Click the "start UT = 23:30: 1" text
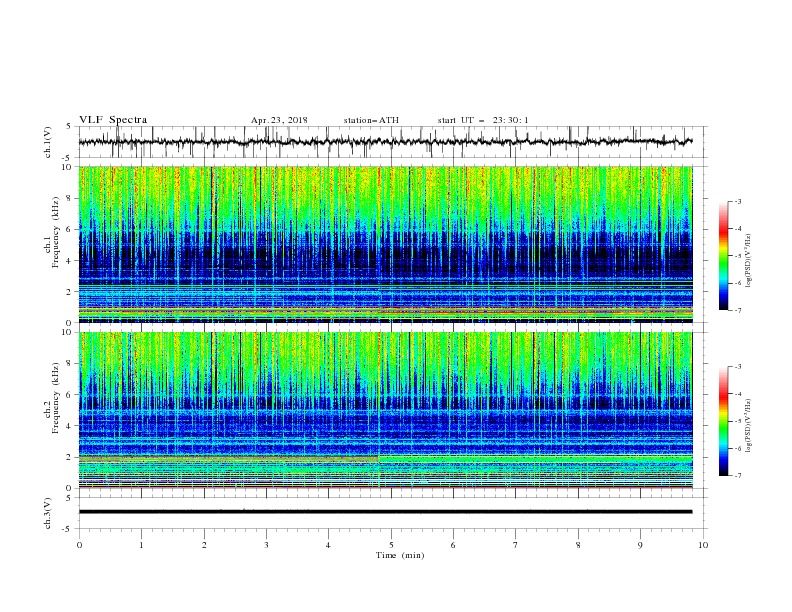 coord(483,120)
